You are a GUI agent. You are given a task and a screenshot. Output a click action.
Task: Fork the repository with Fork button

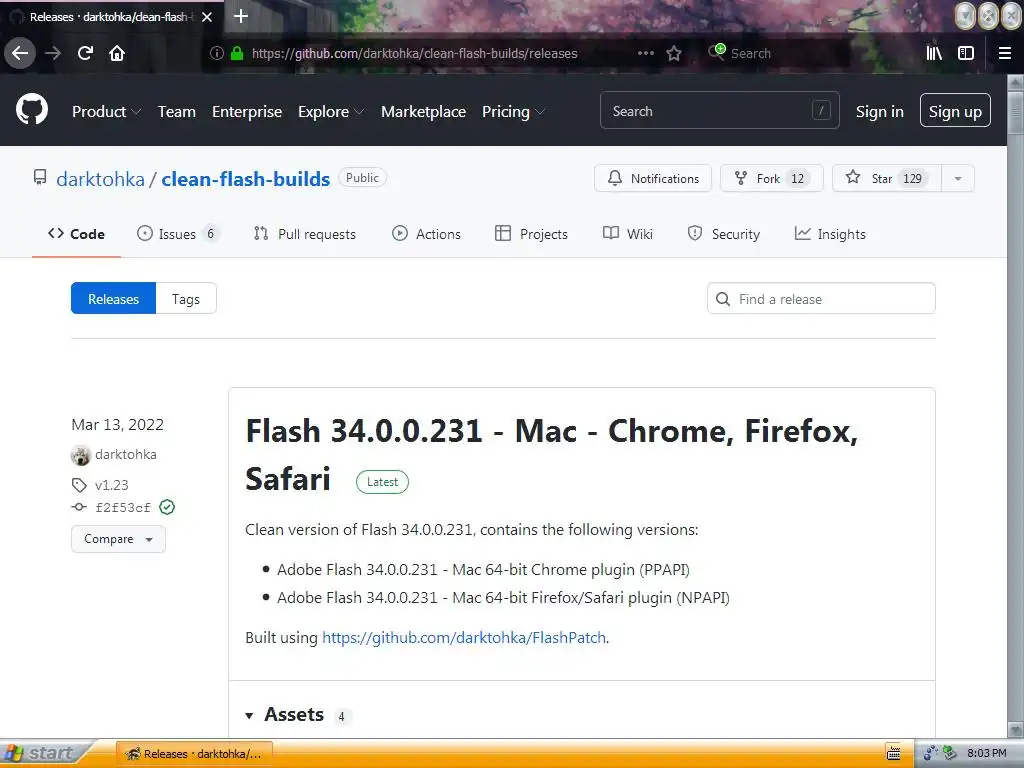click(771, 178)
